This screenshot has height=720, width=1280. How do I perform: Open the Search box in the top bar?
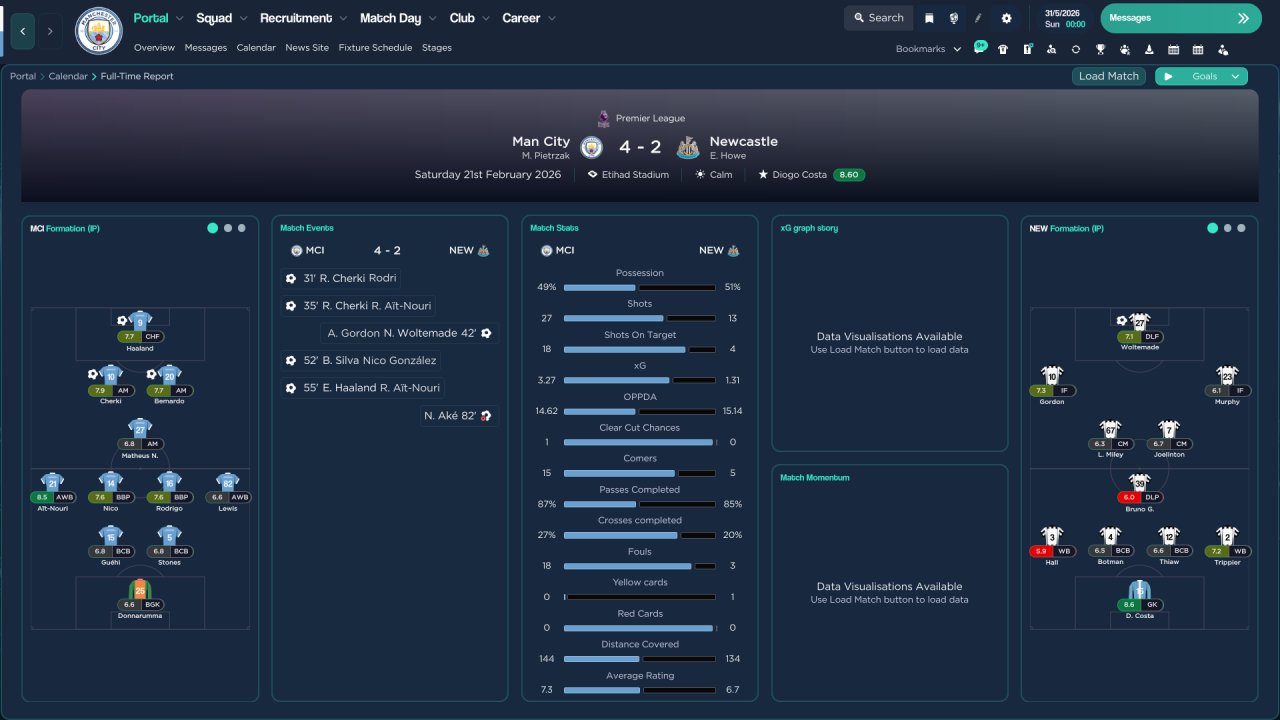pyautogui.click(x=878, y=18)
